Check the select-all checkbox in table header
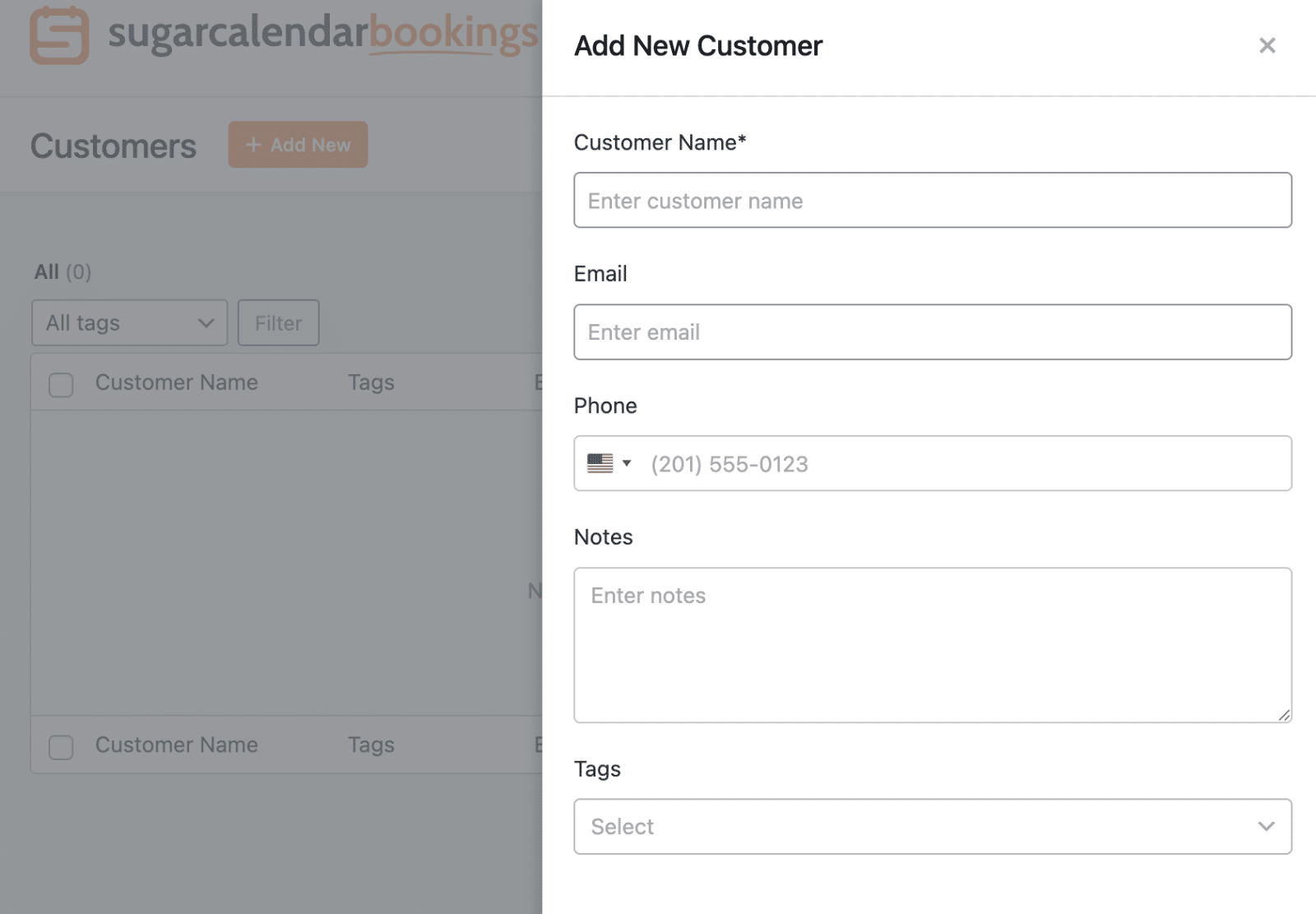Image resolution: width=1316 pixels, height=914 pixels. [61, 384]
